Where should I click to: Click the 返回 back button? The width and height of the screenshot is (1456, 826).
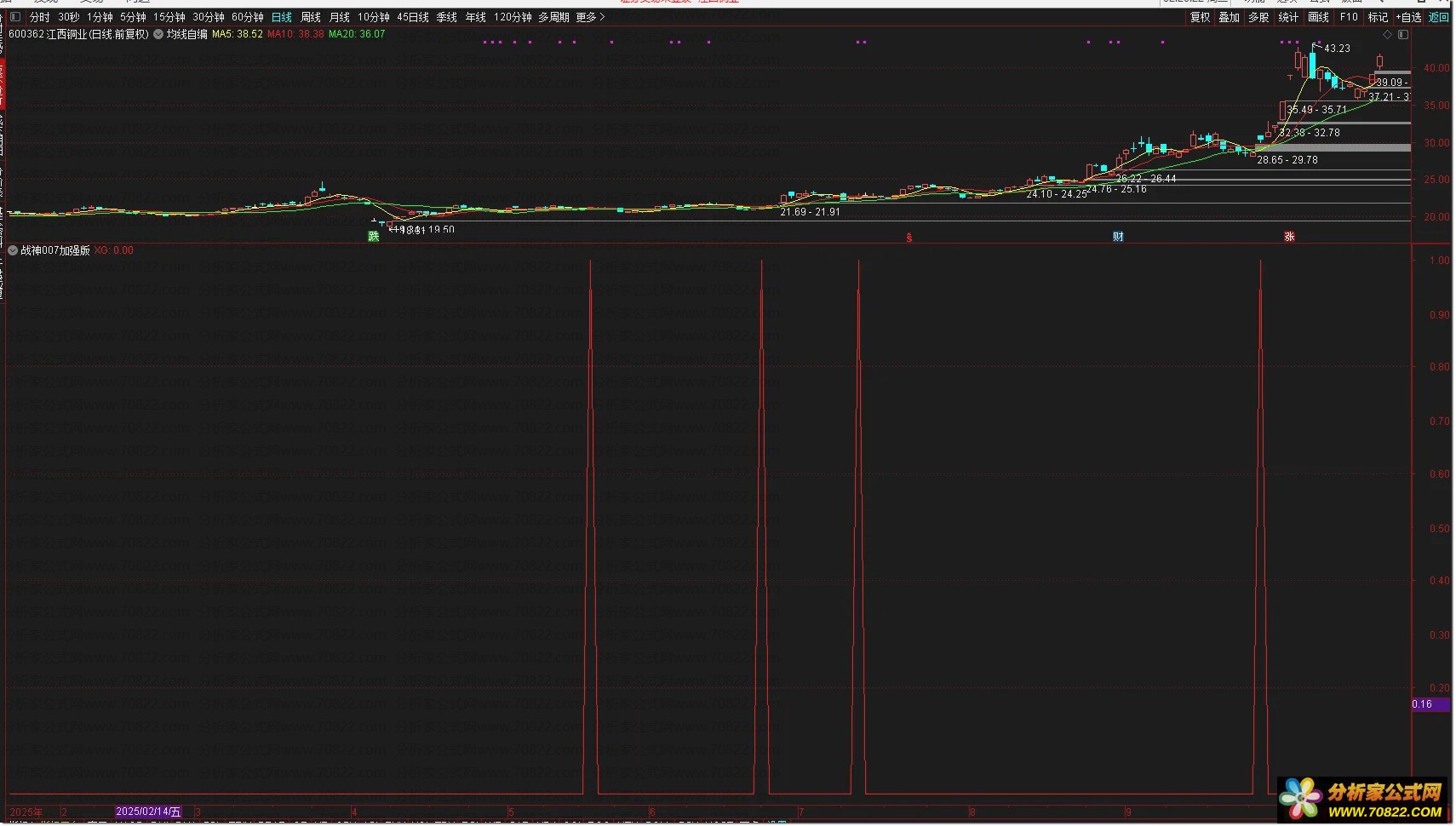click(x=1438, y=17)
